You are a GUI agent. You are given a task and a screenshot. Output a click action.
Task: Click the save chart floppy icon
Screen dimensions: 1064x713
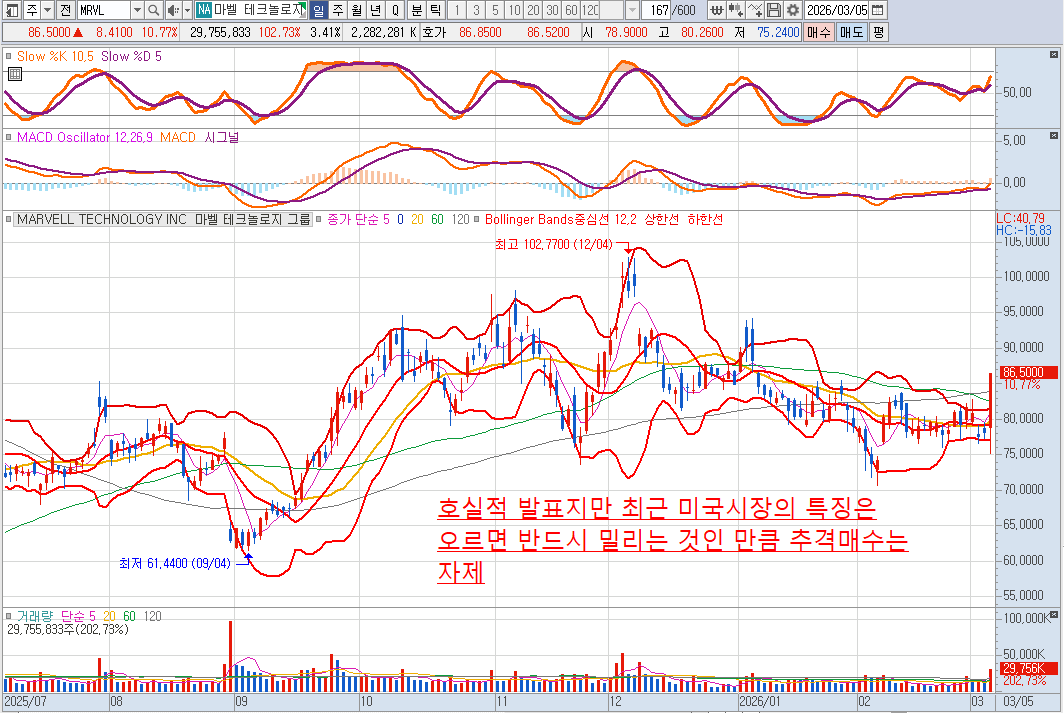coord(774,10)
